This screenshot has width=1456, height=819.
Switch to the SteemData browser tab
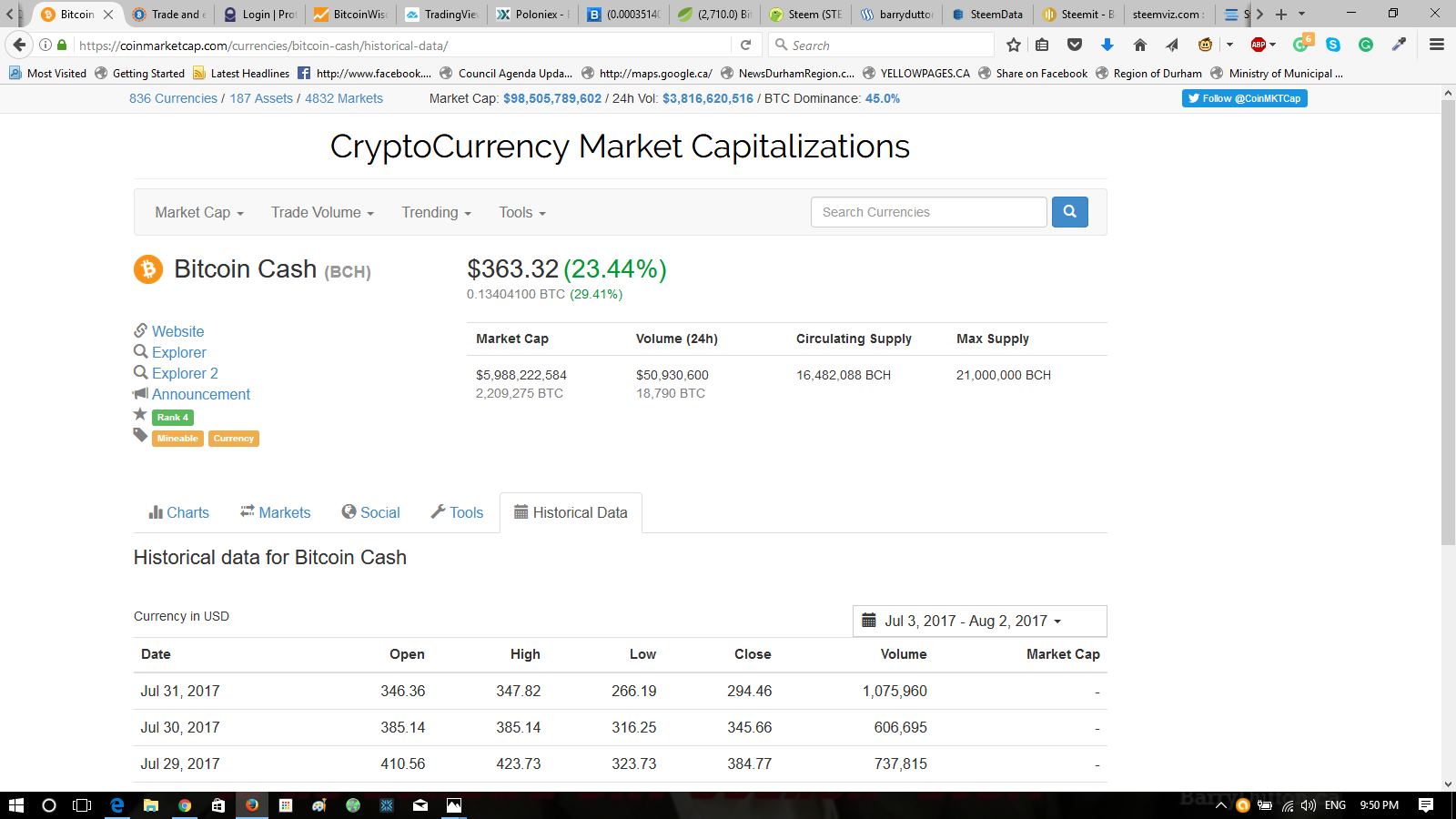point(988,14)
